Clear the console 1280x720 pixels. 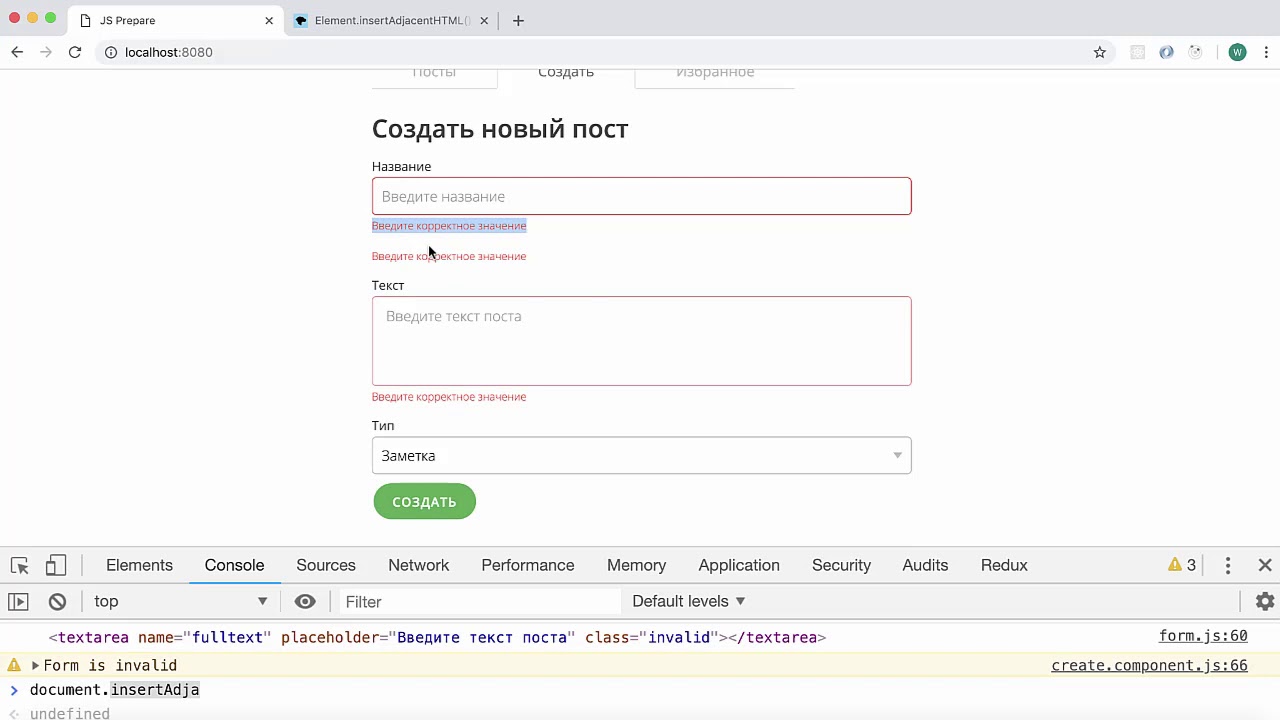tap(57, 601)
